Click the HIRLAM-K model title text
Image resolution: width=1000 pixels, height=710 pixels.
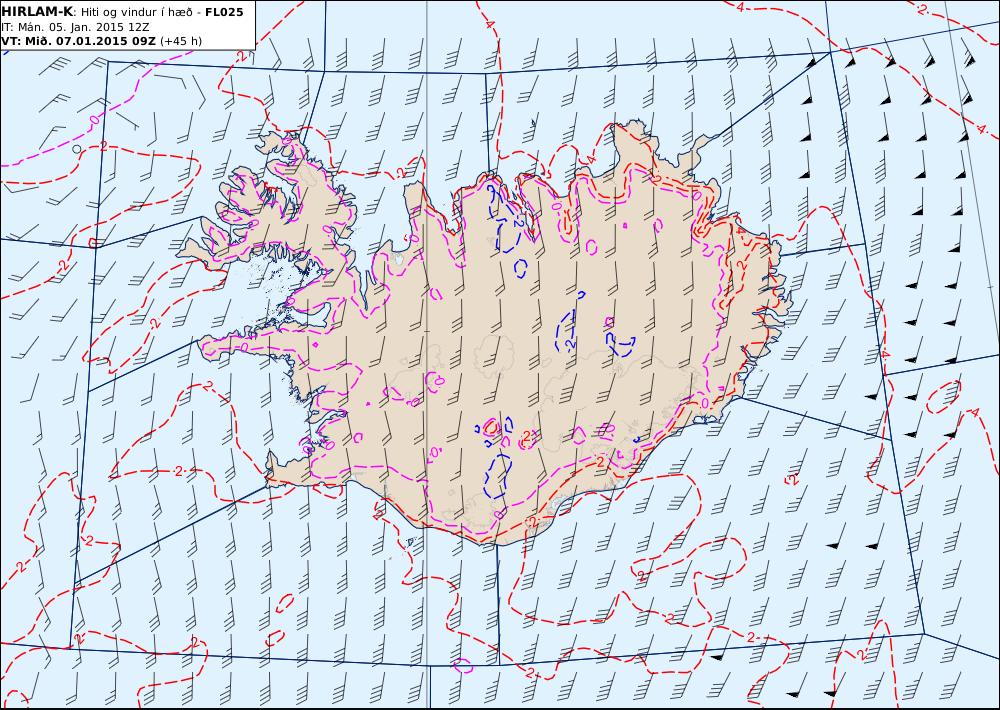coord(37,12)
